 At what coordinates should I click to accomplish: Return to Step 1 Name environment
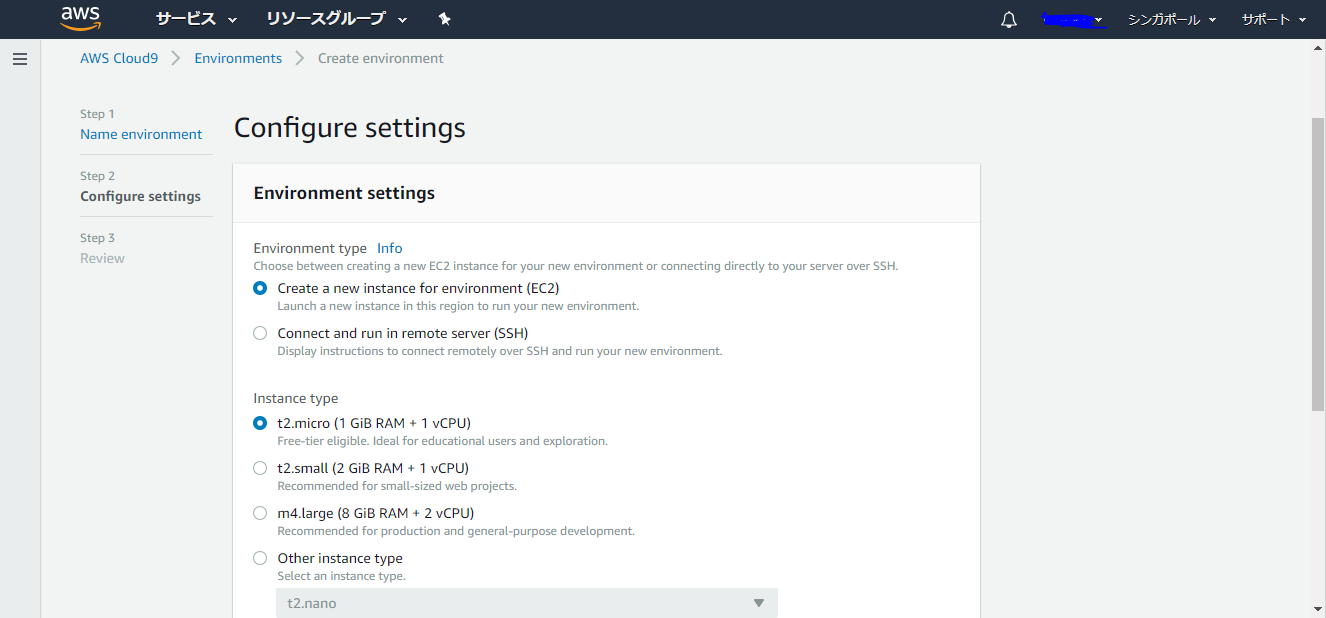(141, 134)
